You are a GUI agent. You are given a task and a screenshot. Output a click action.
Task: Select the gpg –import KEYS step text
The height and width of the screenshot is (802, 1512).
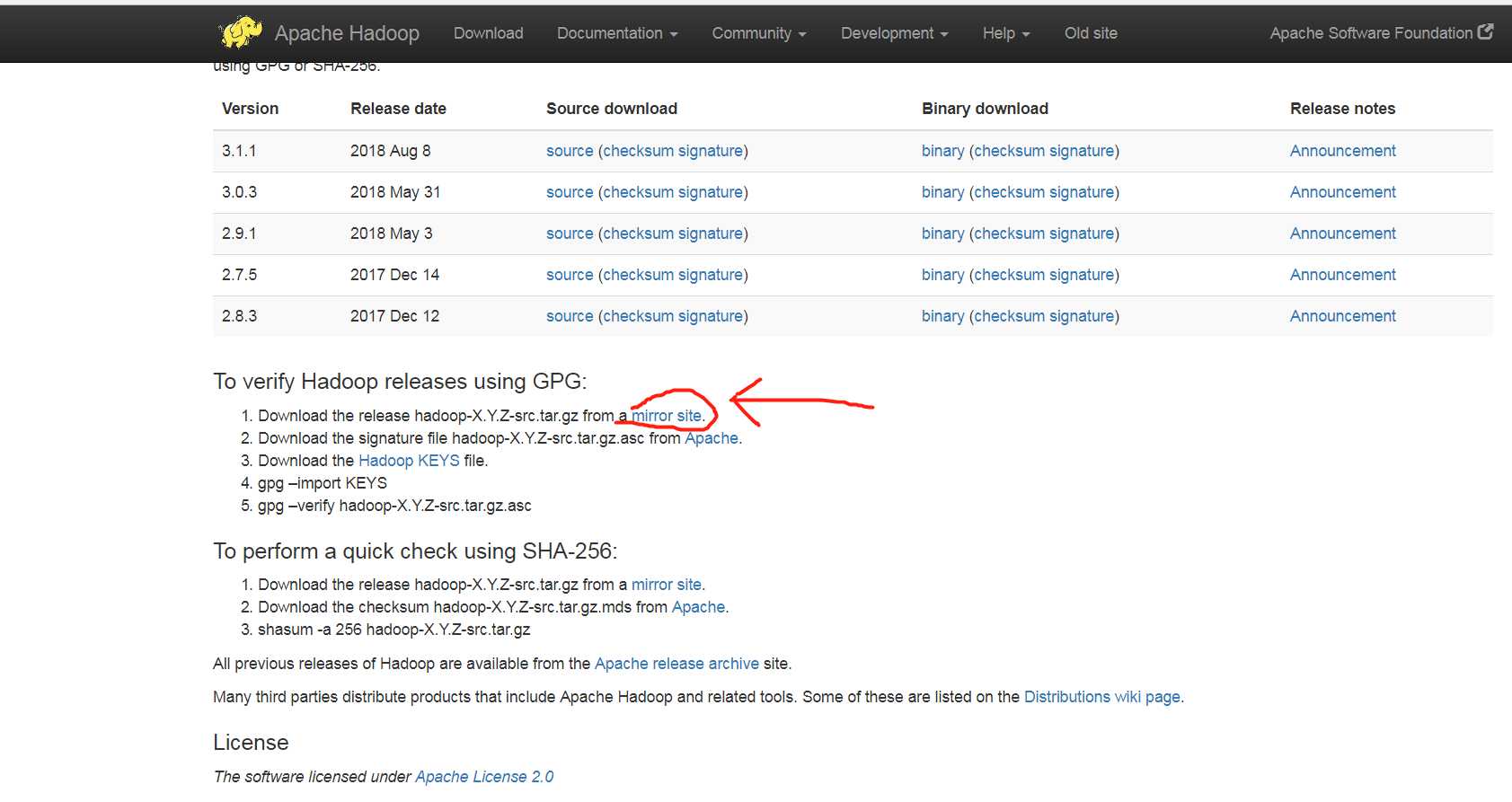pos(323,483)
